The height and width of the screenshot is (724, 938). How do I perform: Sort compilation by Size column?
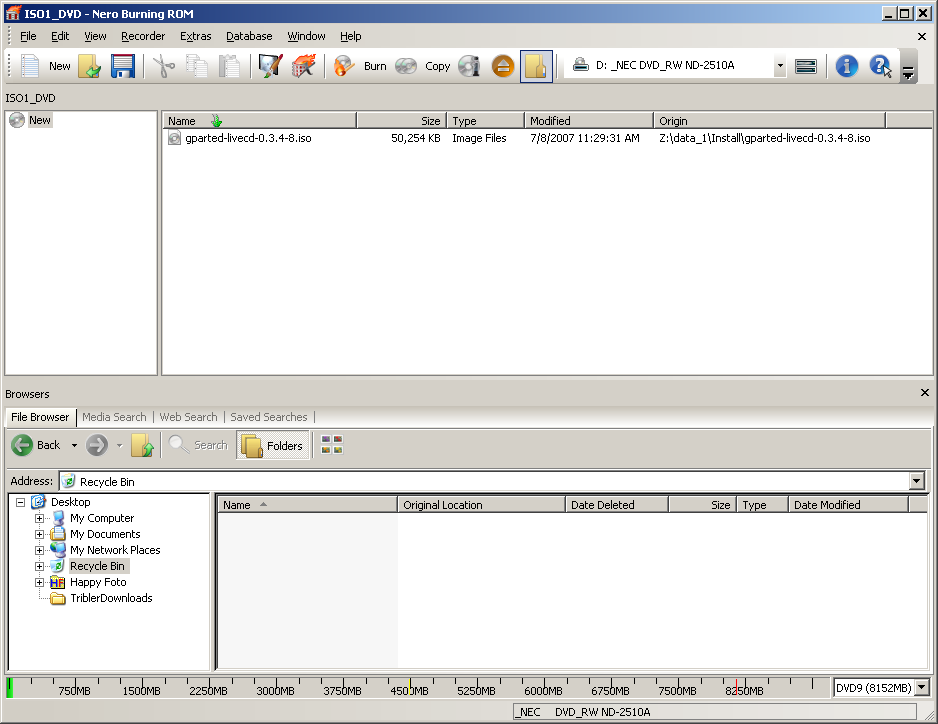(x=402, y=121)
